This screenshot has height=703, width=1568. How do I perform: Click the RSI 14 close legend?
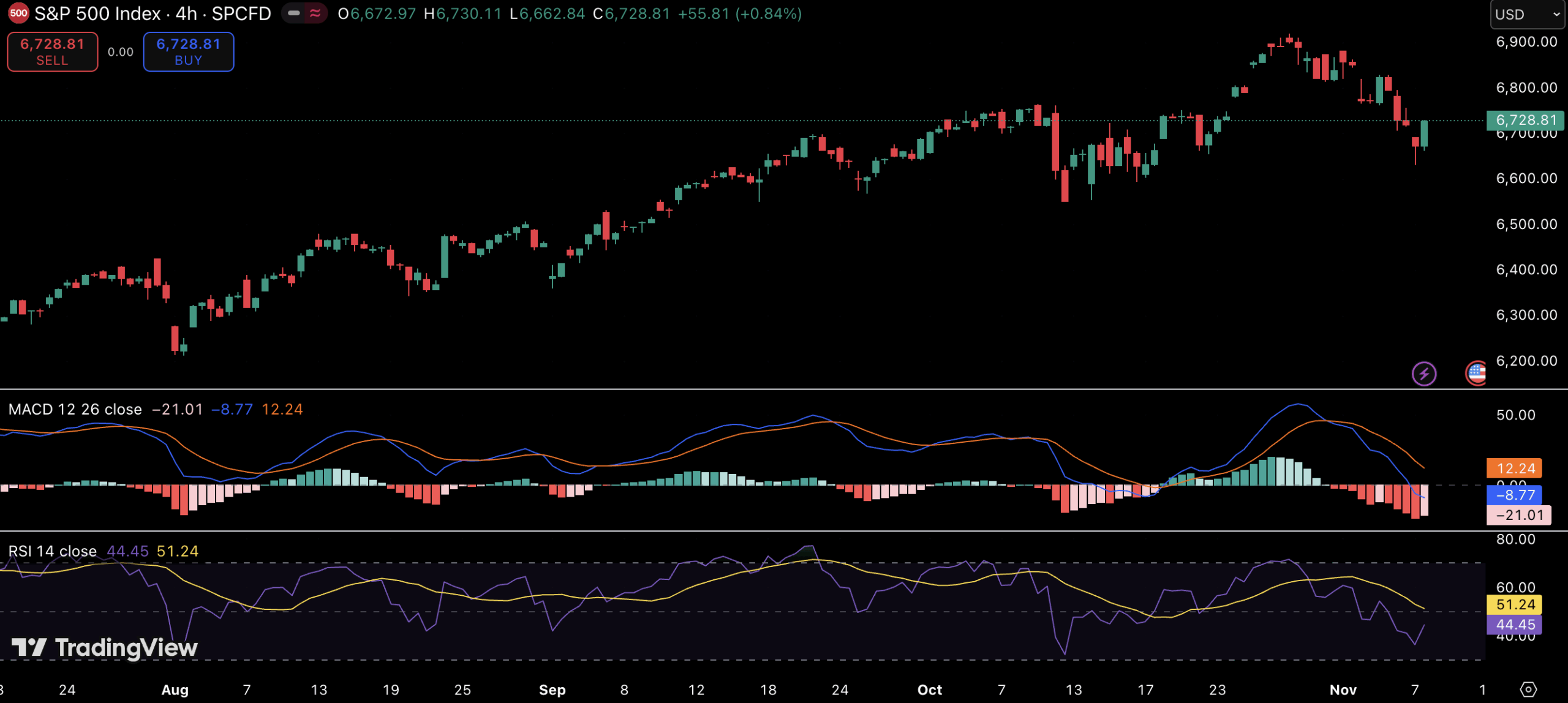(53, 551)
